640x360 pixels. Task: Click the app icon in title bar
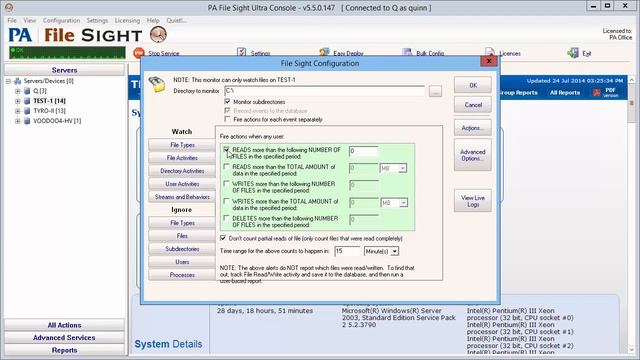click(9, 7)
